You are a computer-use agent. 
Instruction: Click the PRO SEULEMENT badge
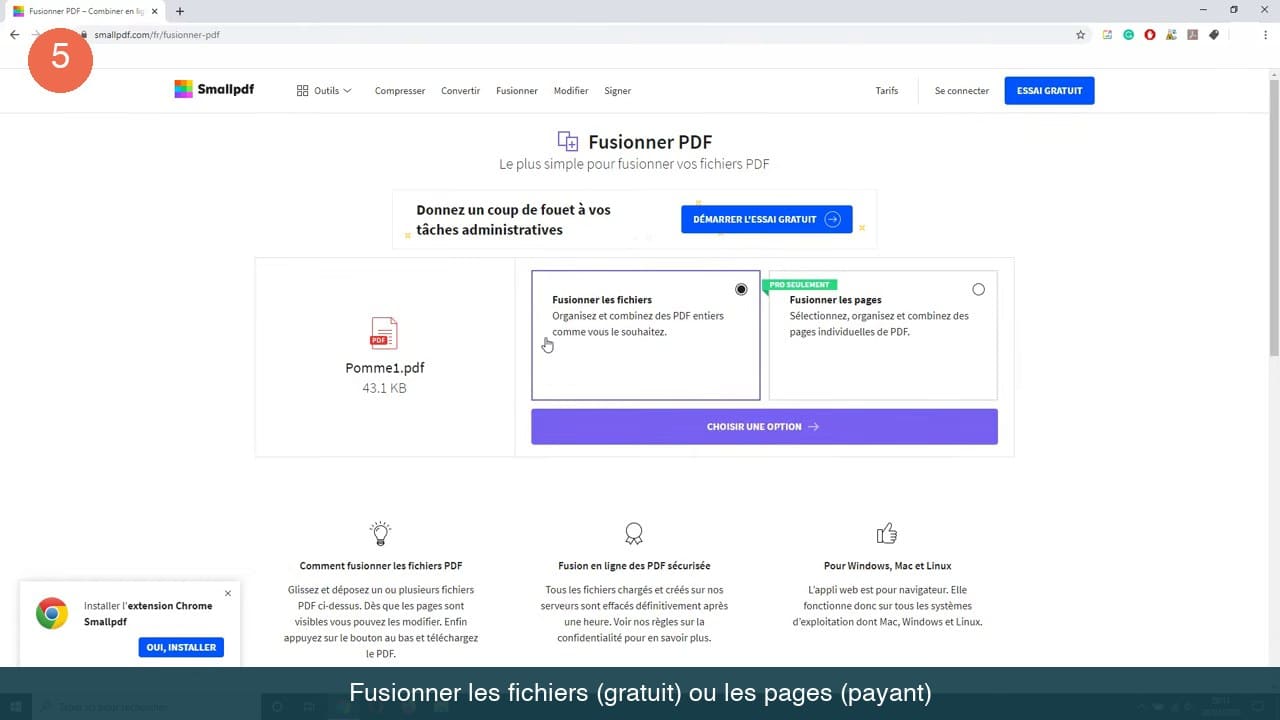point(800,285)
